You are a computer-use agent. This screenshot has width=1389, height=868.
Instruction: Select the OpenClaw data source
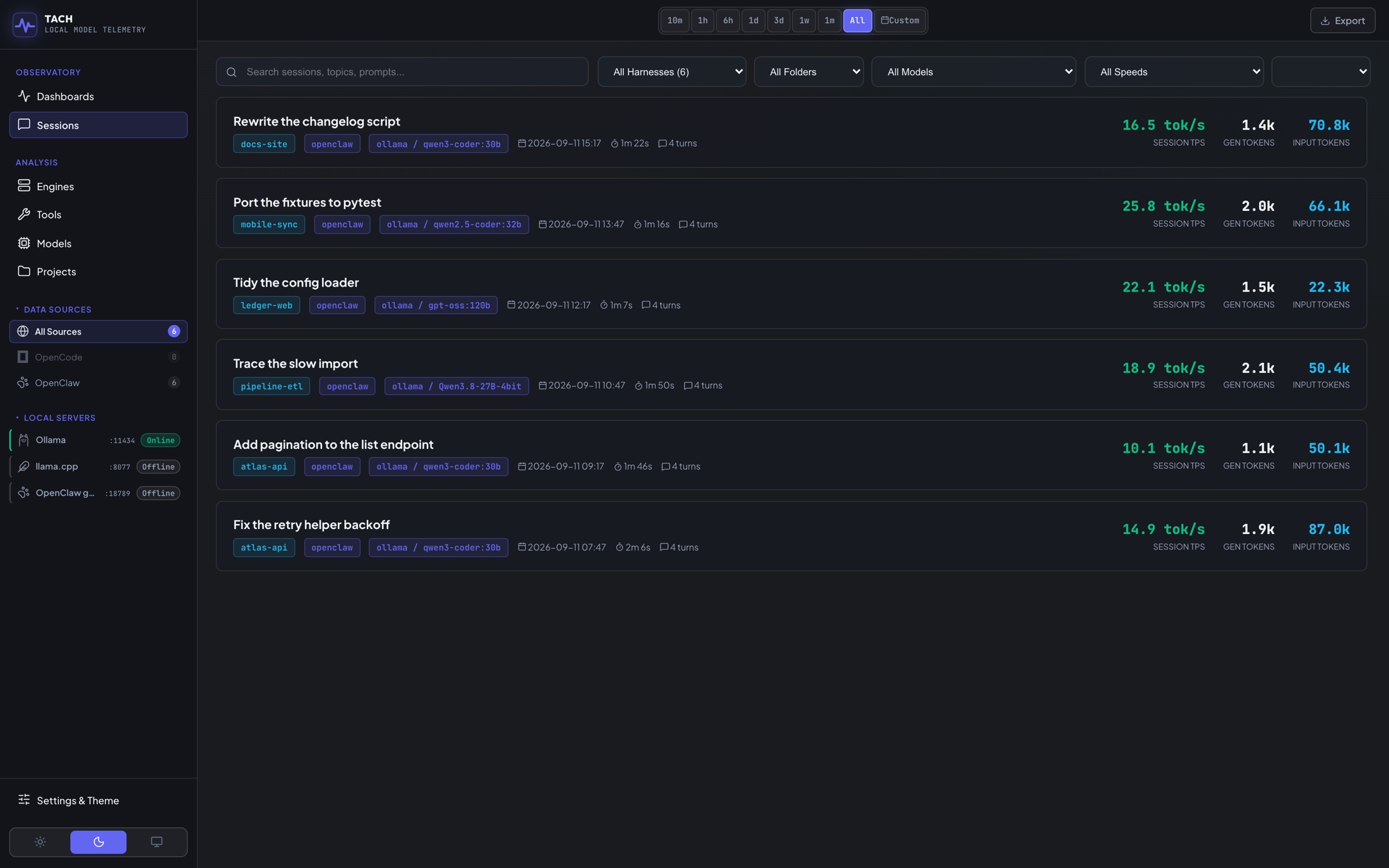click(98, 383)
